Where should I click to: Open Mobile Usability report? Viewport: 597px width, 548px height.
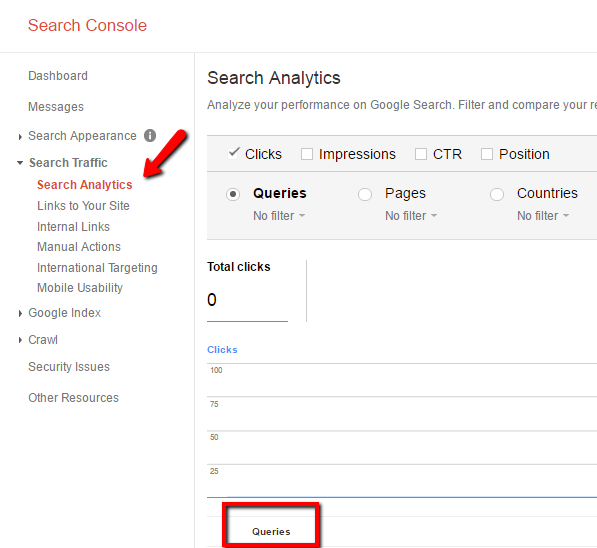tap(80, 288)
